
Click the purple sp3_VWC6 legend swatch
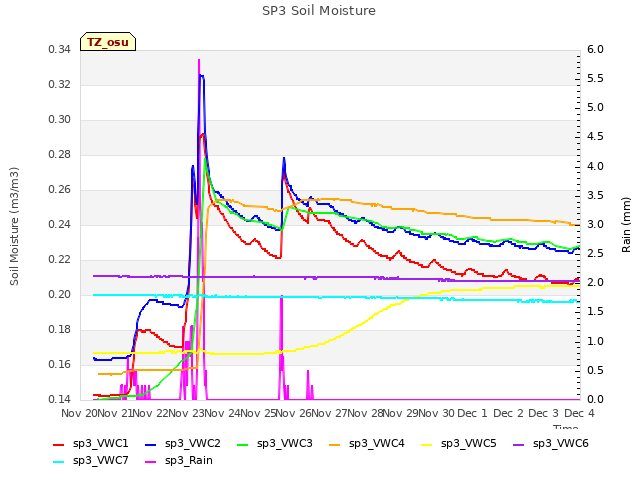tap(519, 445)
